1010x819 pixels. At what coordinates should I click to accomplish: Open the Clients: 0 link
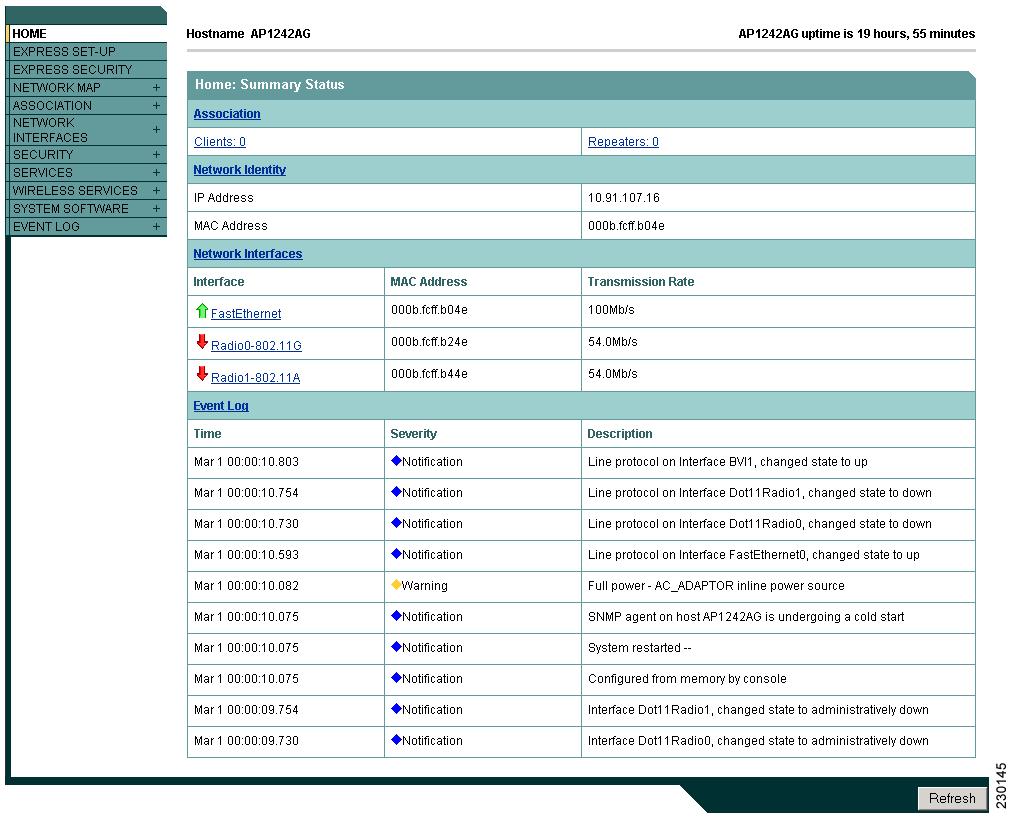pos(219,142)
